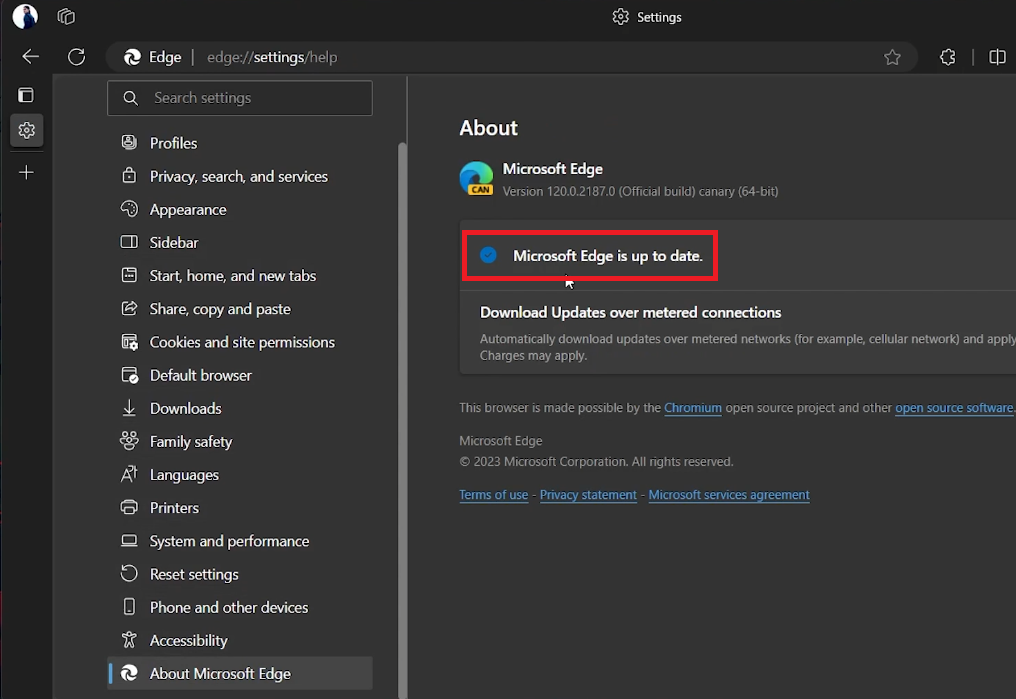
Task: Open the Privacy statement link
Action: 588,495
